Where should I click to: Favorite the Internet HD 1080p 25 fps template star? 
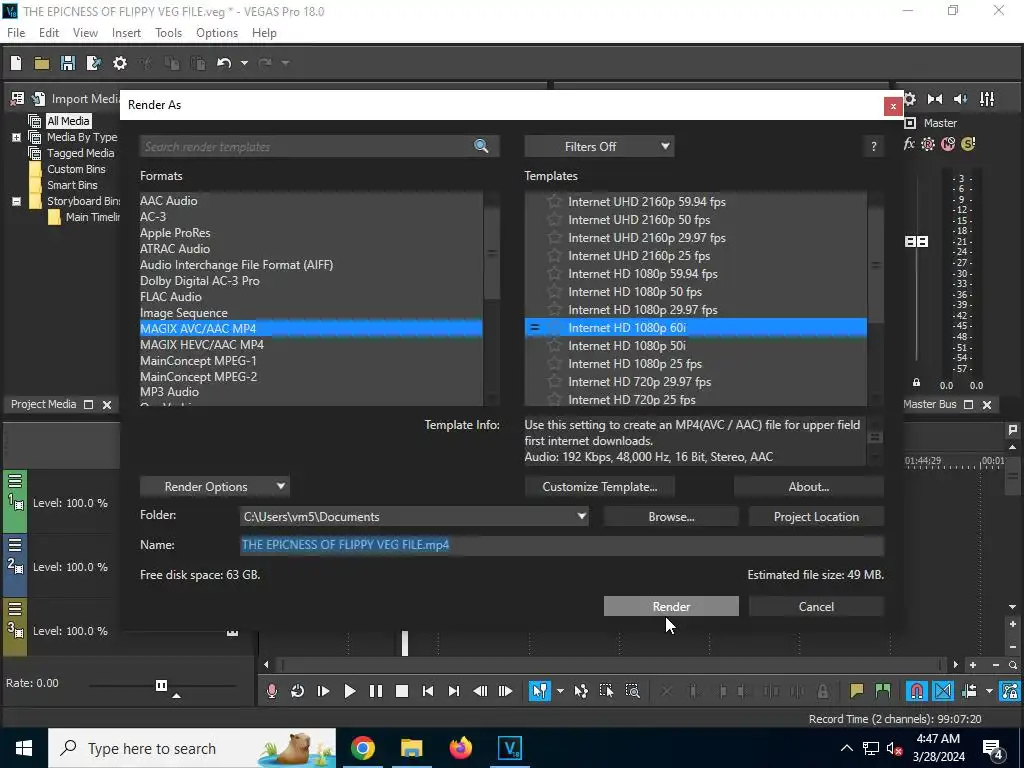[x=554, y=364]
